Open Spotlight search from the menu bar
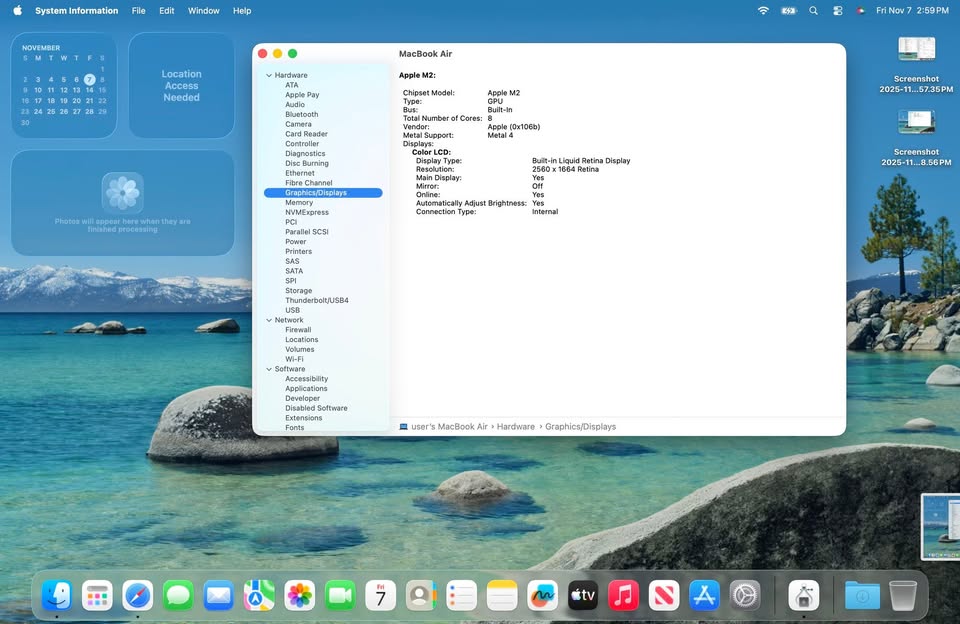 point(813,10)
